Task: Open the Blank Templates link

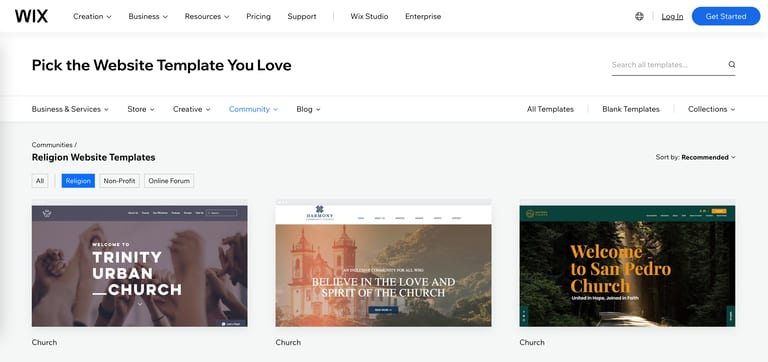Action: (x=631, y=109)
